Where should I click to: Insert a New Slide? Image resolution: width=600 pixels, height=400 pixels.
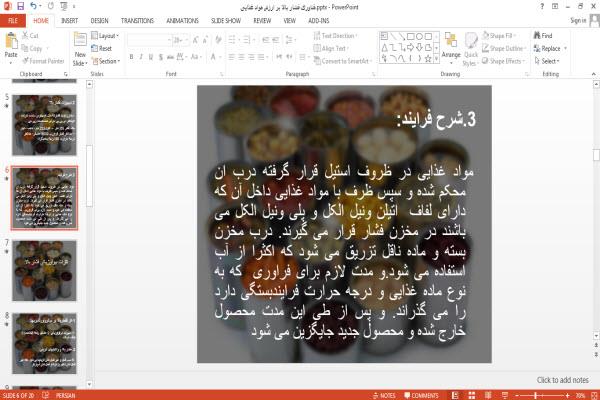pos(80,50)
